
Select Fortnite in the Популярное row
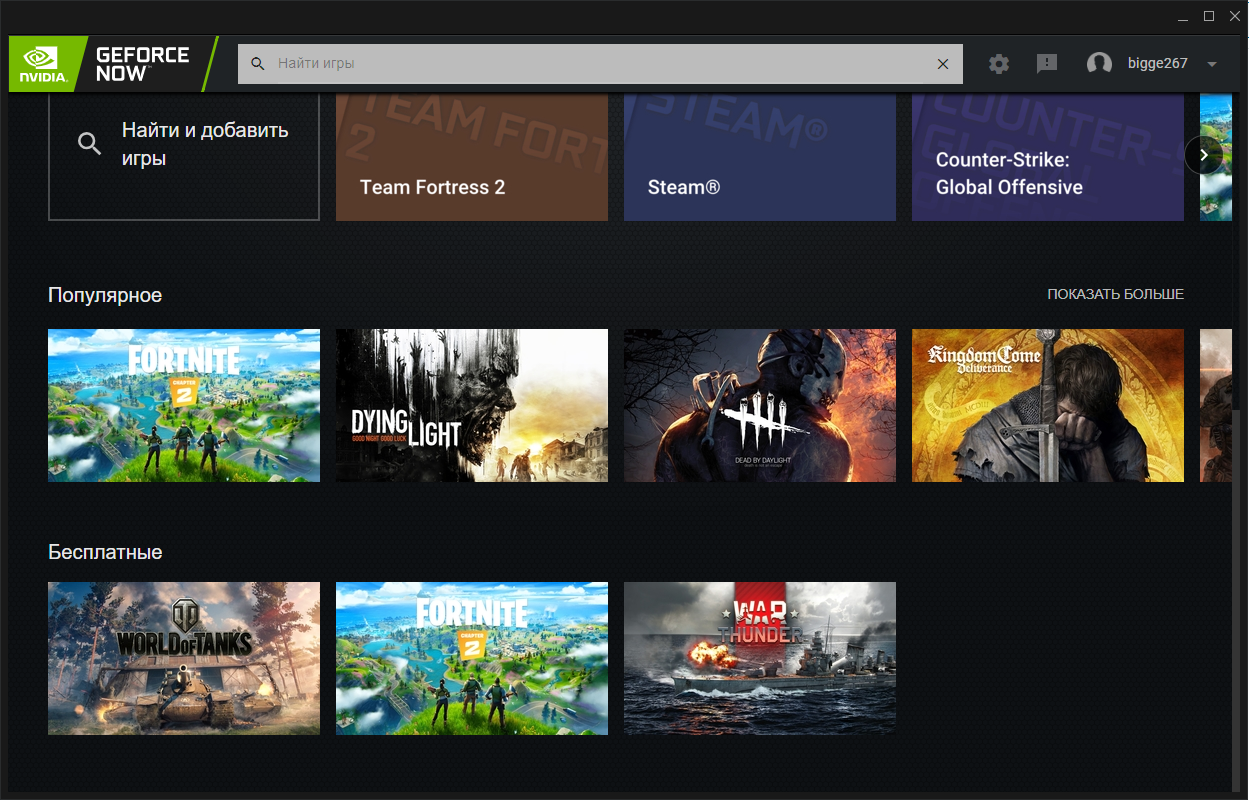coord(184,406)
